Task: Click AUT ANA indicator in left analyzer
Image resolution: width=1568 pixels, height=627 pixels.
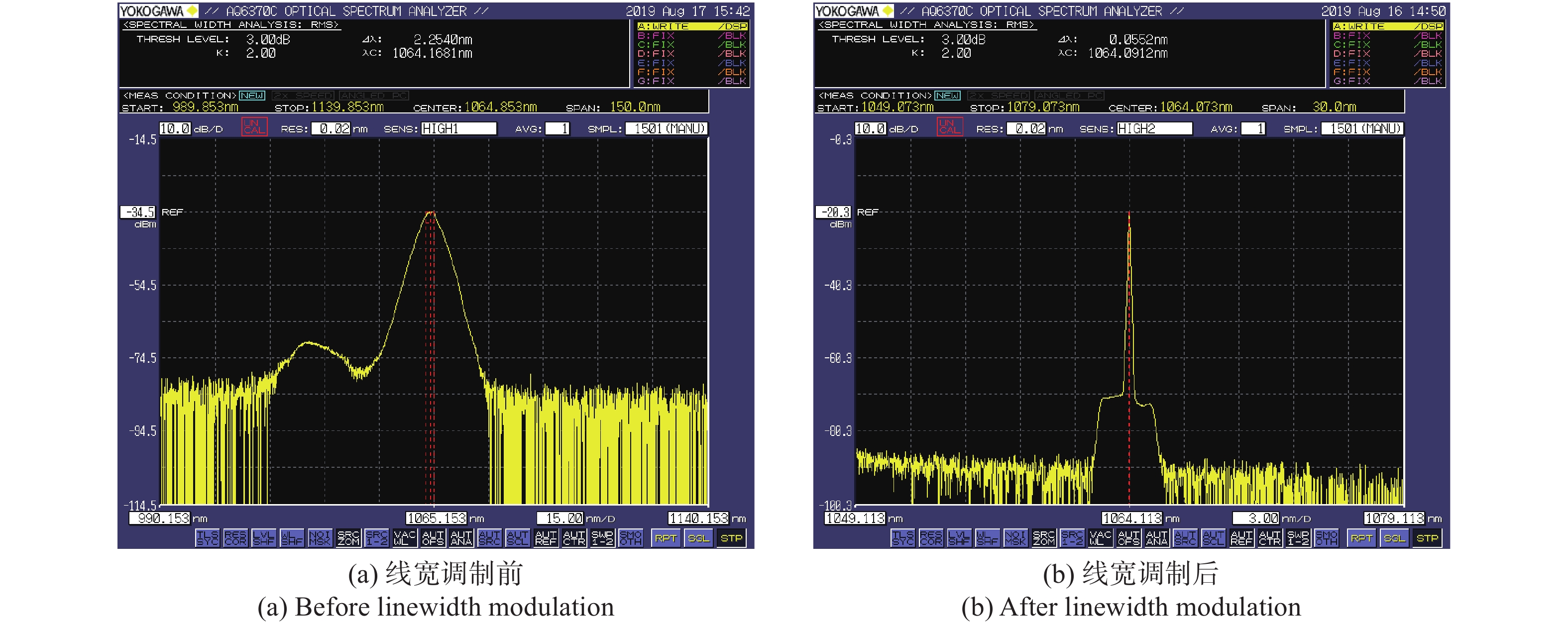Action: 461,538
